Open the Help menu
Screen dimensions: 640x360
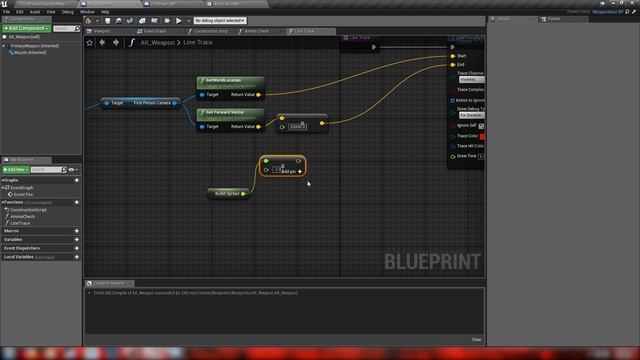point(105,12)
